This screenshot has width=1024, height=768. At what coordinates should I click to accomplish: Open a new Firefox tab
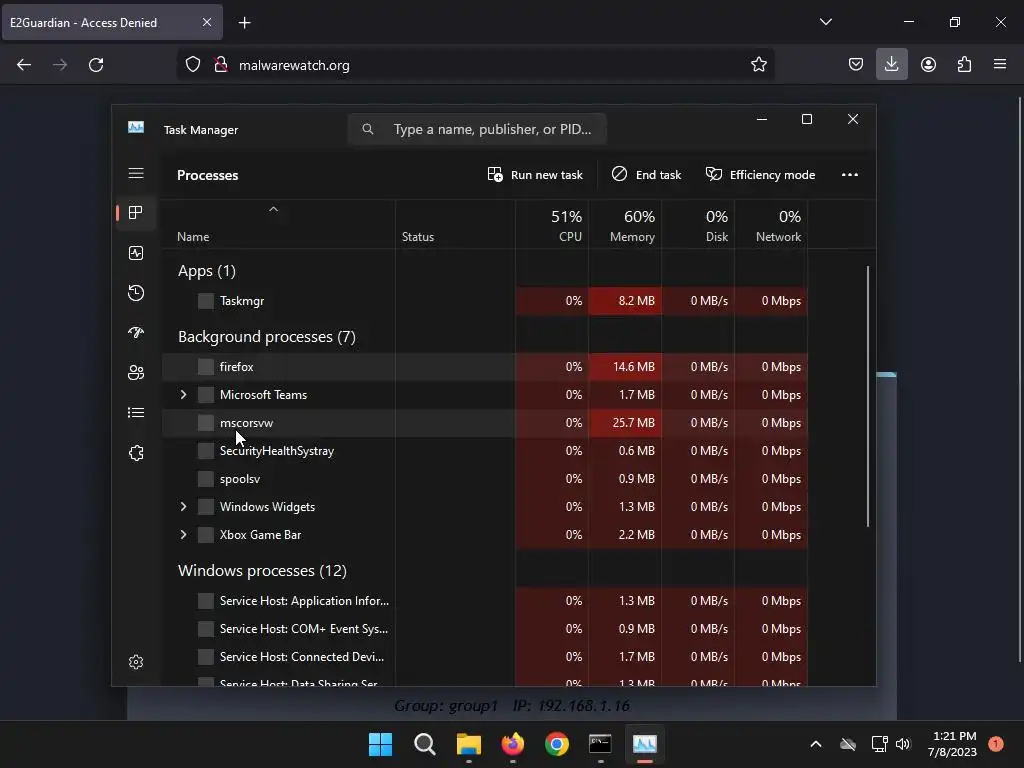point(244,23)
